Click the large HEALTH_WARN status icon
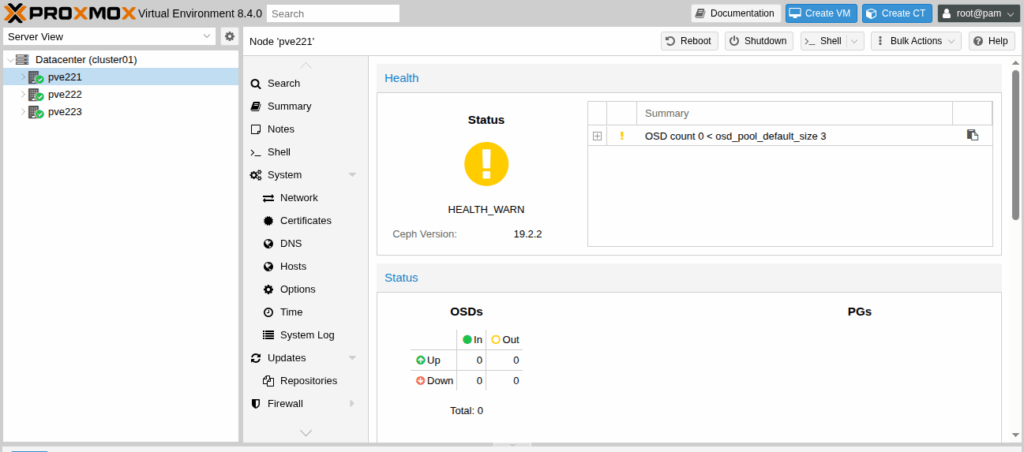Screen dimensions: 1024x452 tap(486, 164)
